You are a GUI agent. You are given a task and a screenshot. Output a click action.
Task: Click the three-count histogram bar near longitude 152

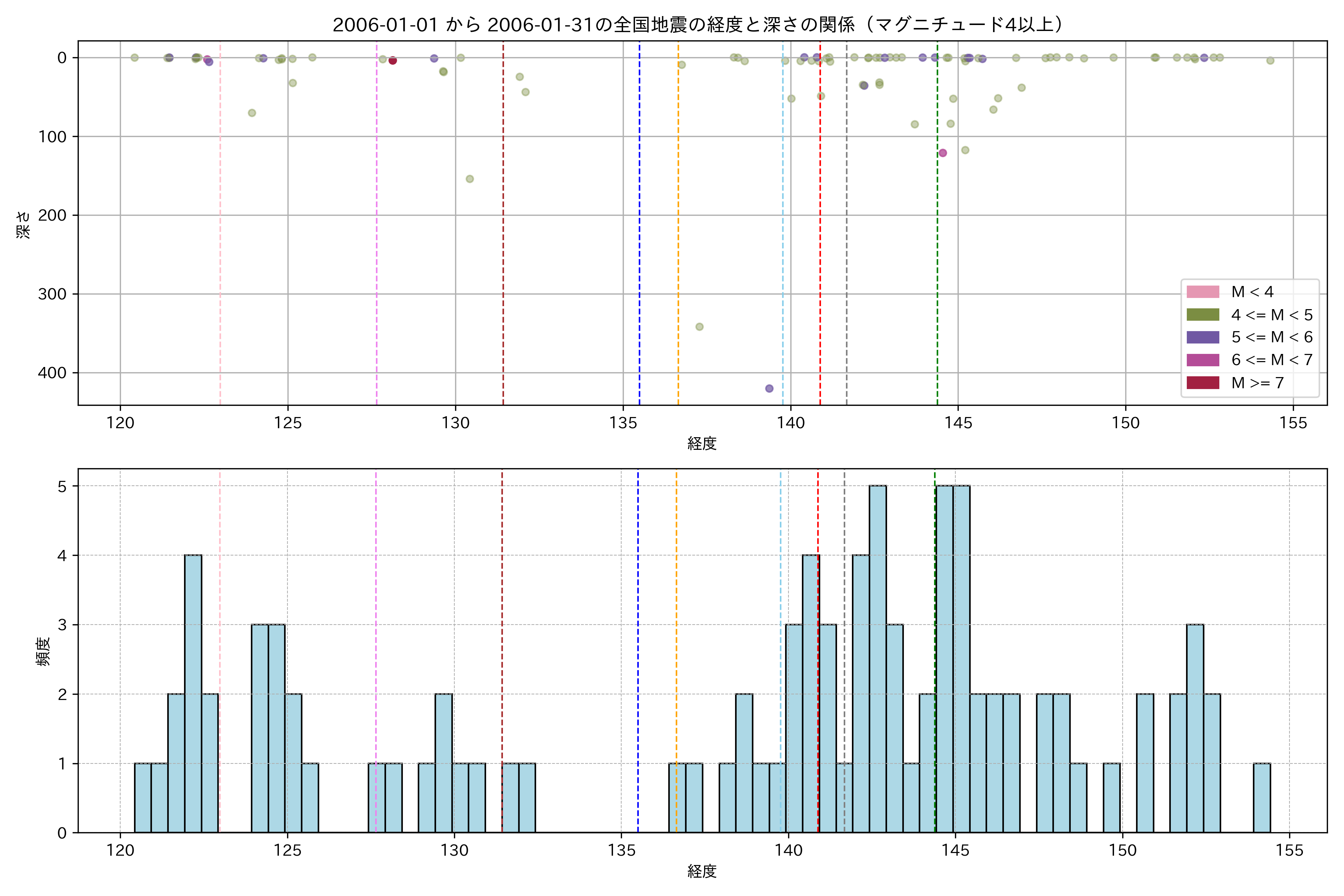[x=1195, y=728]
